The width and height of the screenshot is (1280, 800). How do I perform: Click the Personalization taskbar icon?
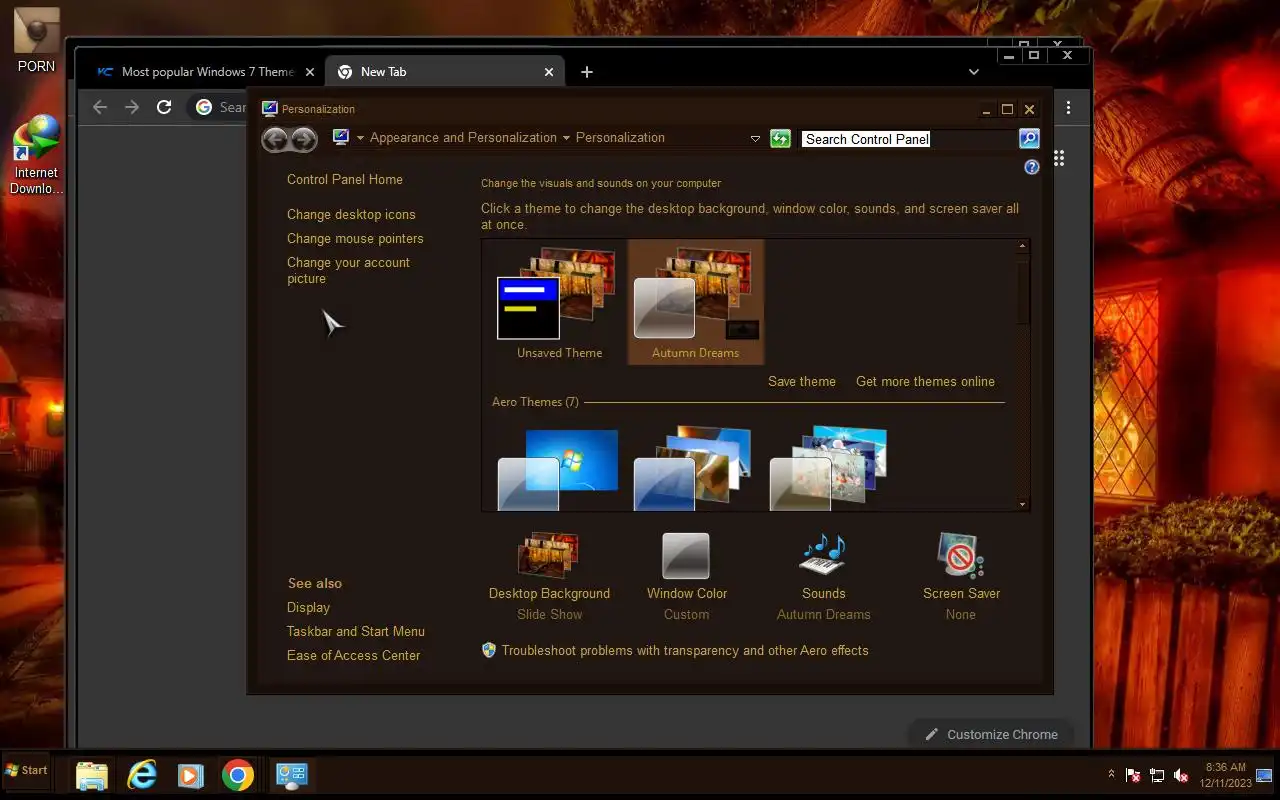[x=291, y=775]
